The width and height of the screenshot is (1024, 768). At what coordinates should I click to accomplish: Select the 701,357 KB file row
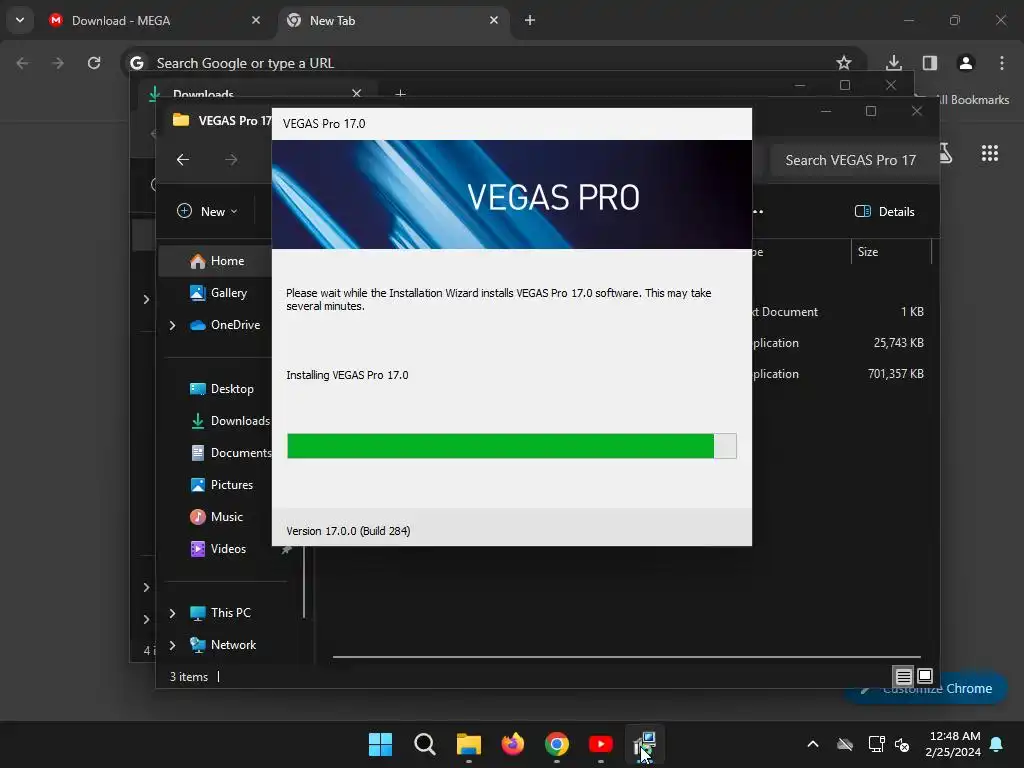[840, 374]
